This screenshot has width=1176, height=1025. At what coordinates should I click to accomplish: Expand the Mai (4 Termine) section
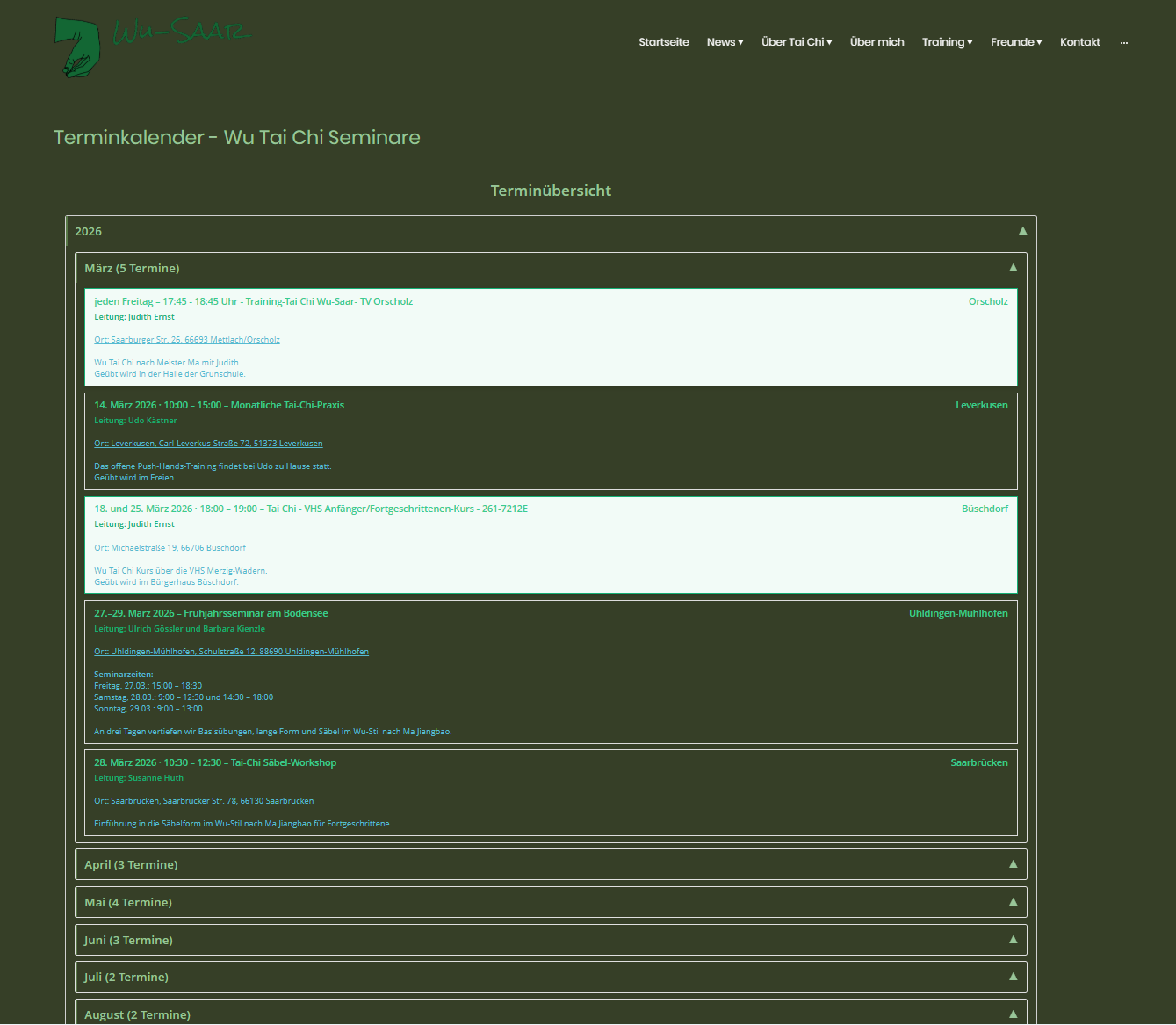click(128, 902)
